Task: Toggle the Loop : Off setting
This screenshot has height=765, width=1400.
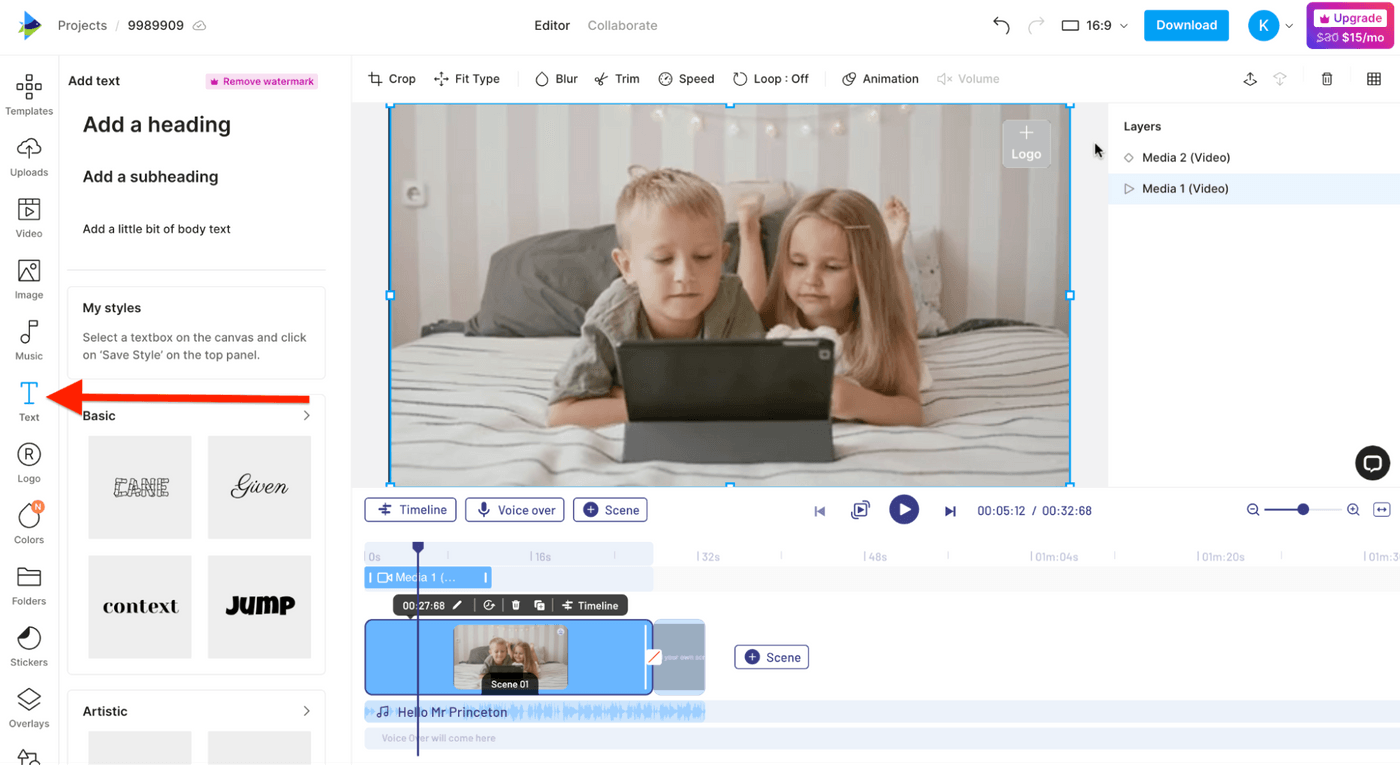Action: pyautogui.click(x=771, y=79)
